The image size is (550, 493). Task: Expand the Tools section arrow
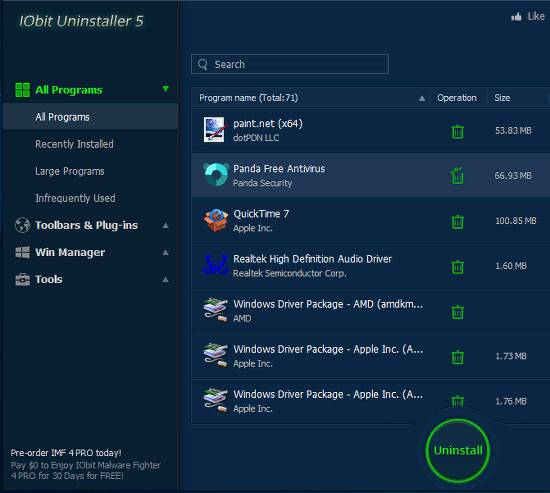166,280
